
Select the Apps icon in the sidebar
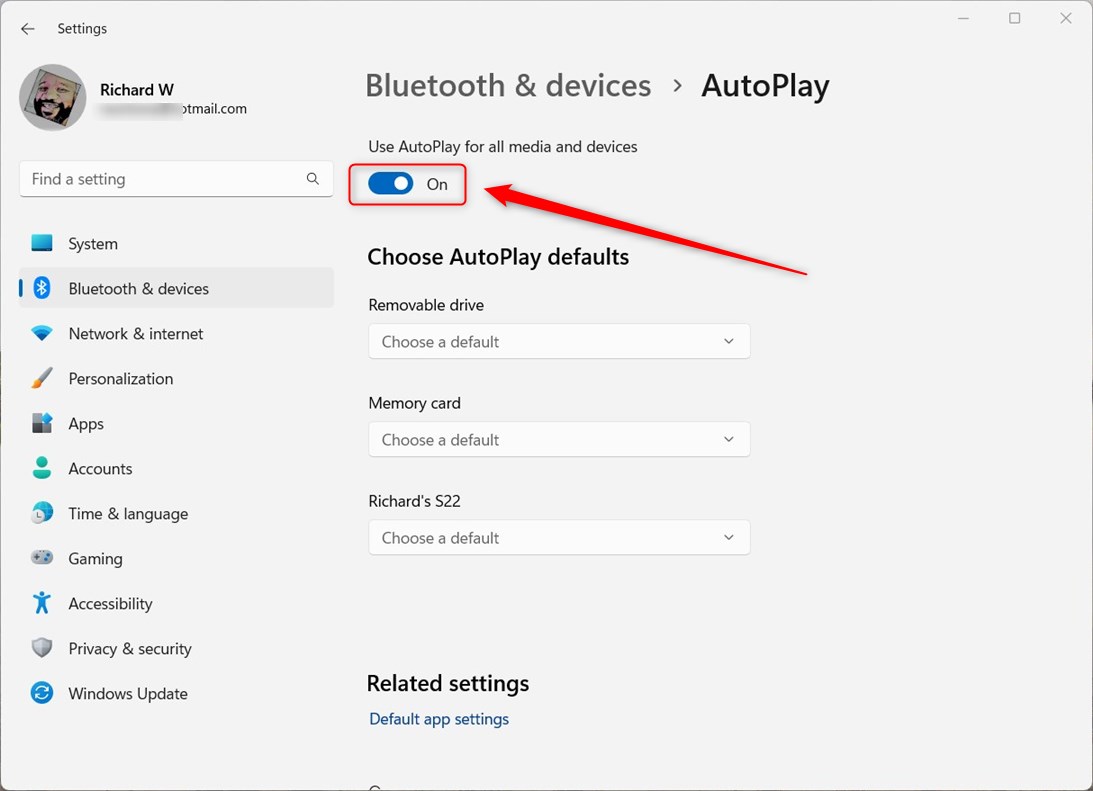[x=40, y=423]
